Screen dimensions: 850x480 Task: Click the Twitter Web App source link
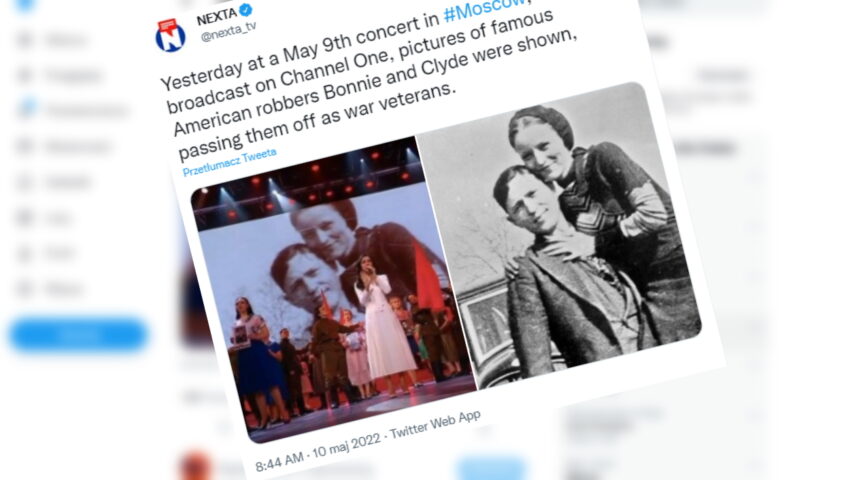[x=435, y=425]
